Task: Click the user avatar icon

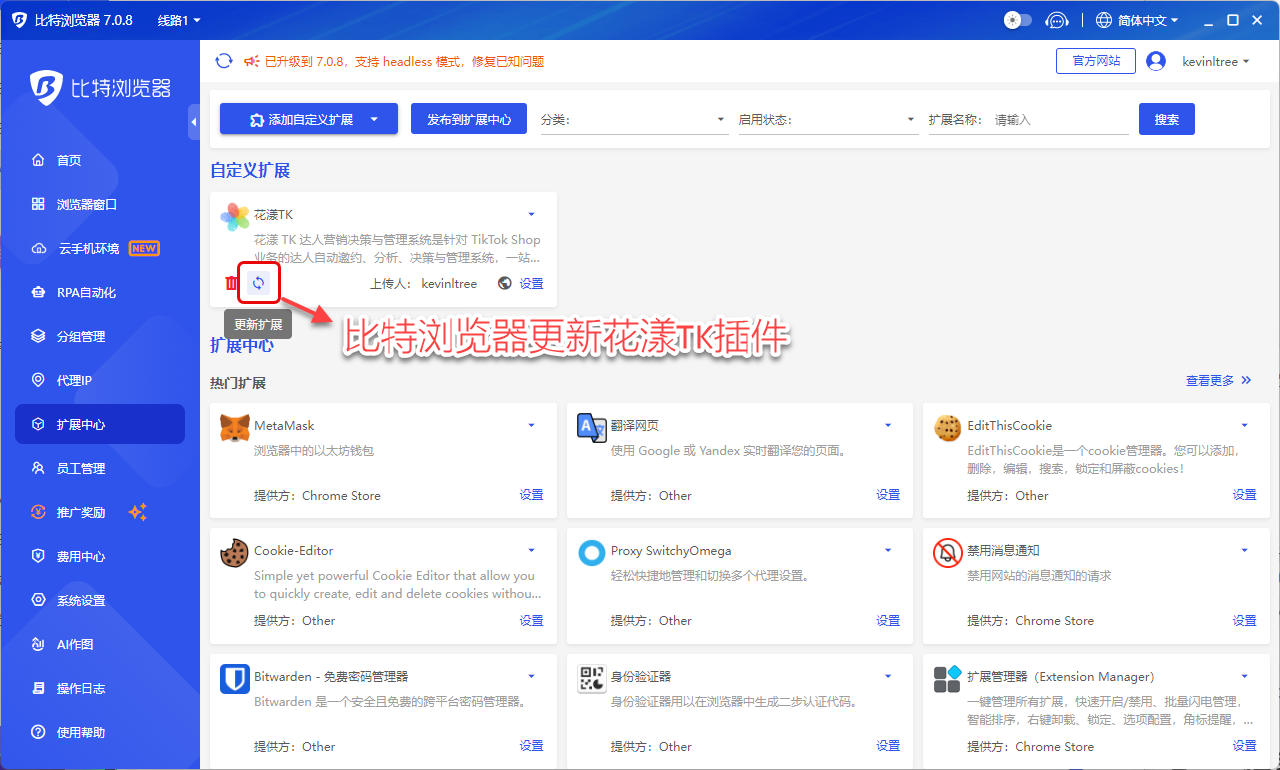Action: click(x=1156, y=61)
